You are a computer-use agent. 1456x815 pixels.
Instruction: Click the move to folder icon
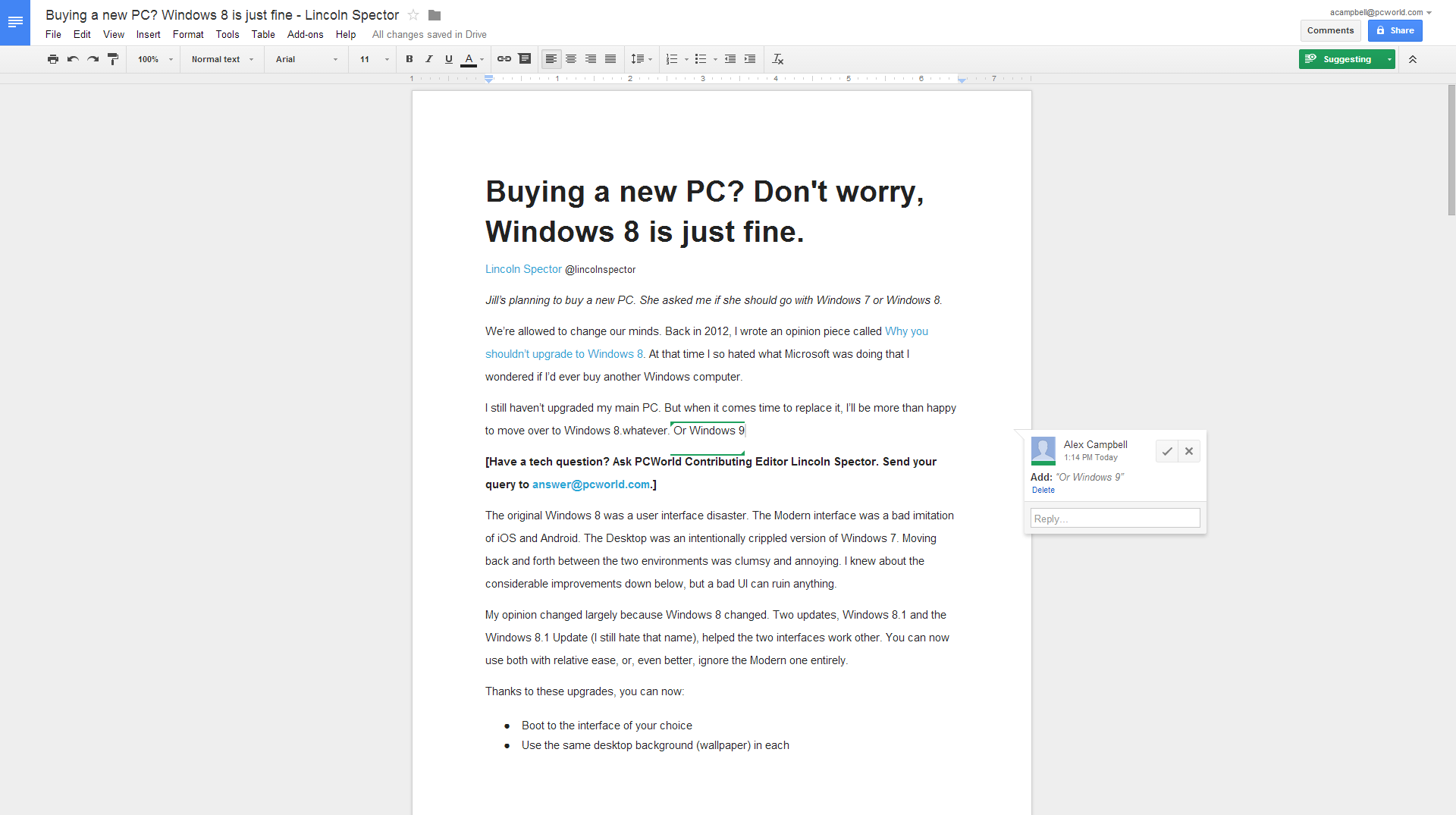coord(435,15)
